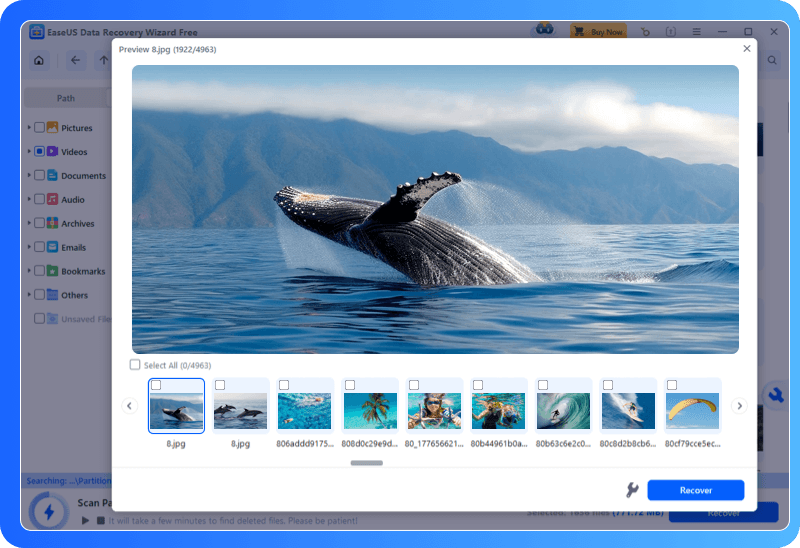Check the 808d0c29e9d thumbnail checkbox
The width and height of the screenshot is (800, 548).
click(x=349, y=385)
